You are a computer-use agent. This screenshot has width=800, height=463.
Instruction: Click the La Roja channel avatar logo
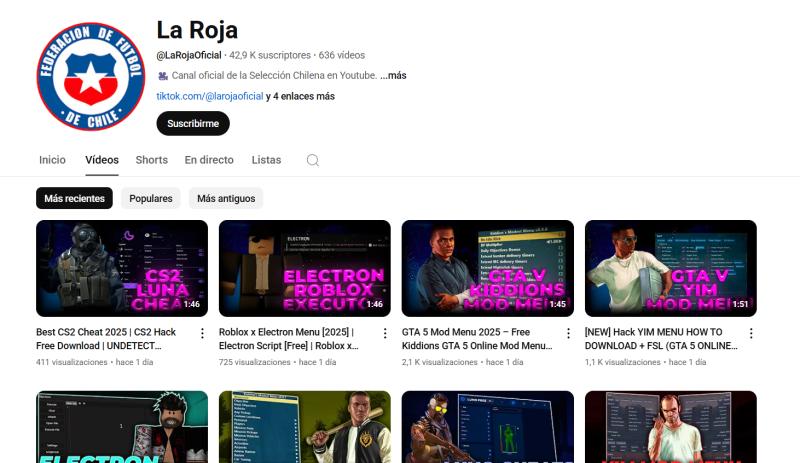(91, 77)
